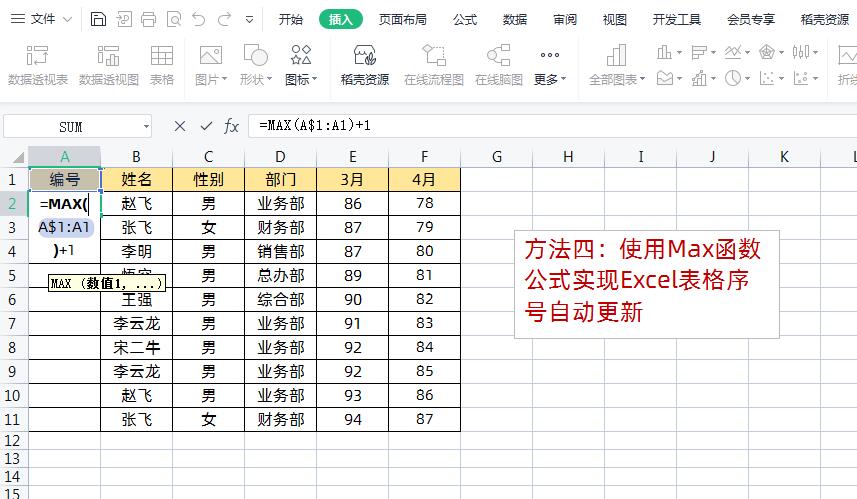
Task: Open the 文件 menu
Action: [41, 19]
